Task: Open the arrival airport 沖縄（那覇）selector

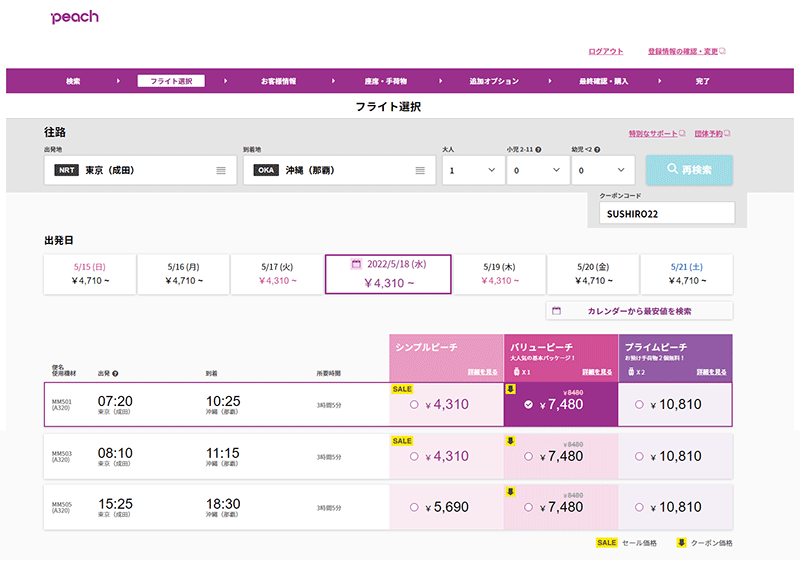Action: [339, 170]
